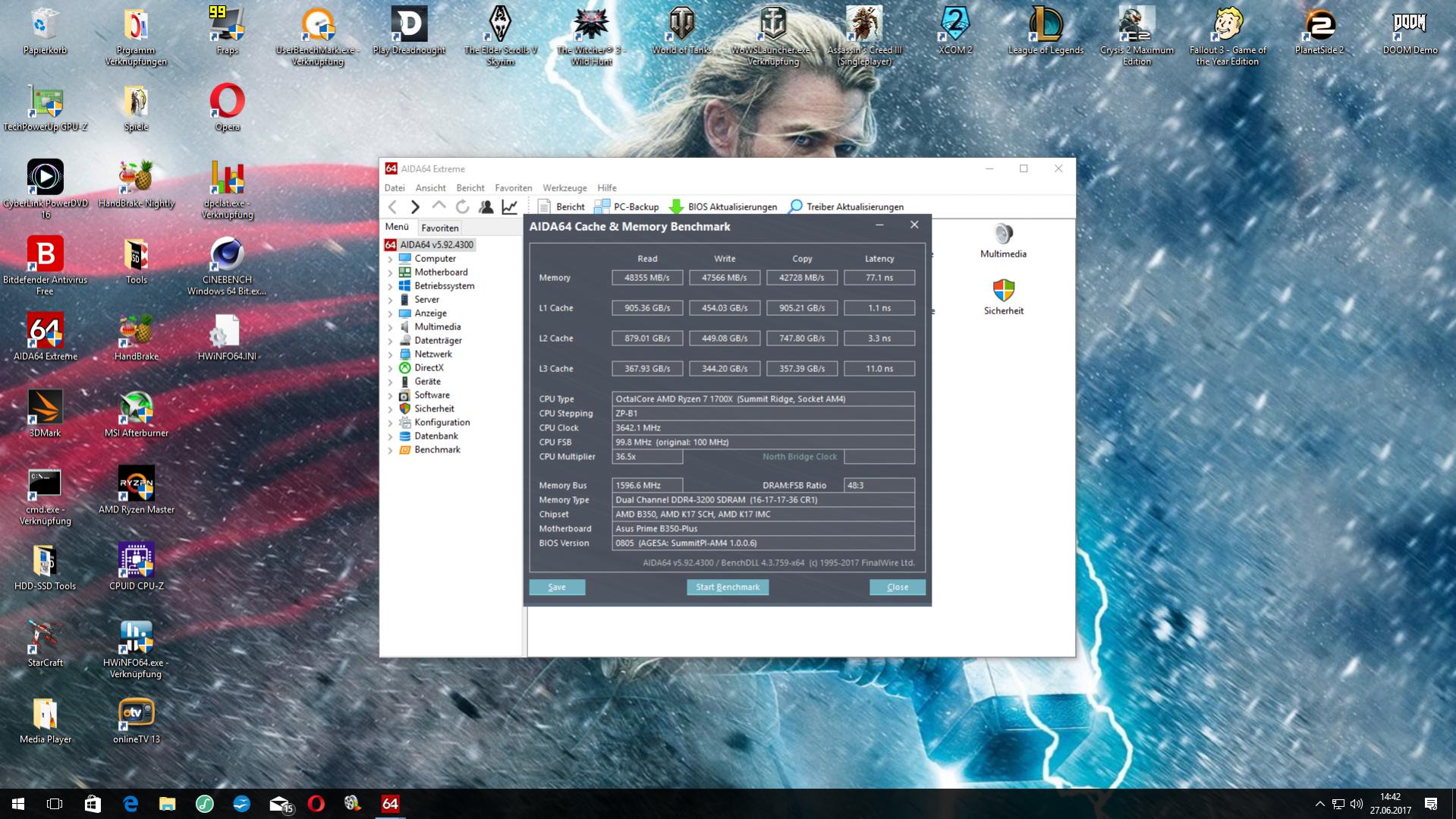Open the Ansicht menu

(430, 187)
